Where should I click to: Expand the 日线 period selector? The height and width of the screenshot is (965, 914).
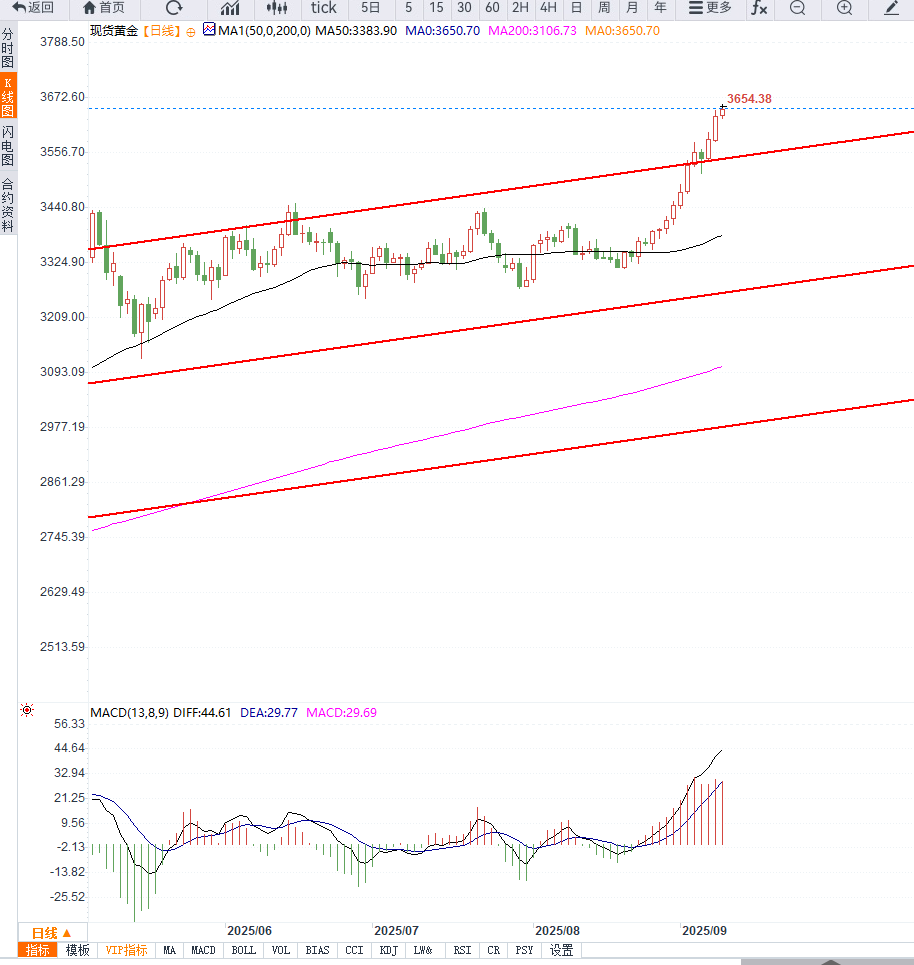point(52,932)
